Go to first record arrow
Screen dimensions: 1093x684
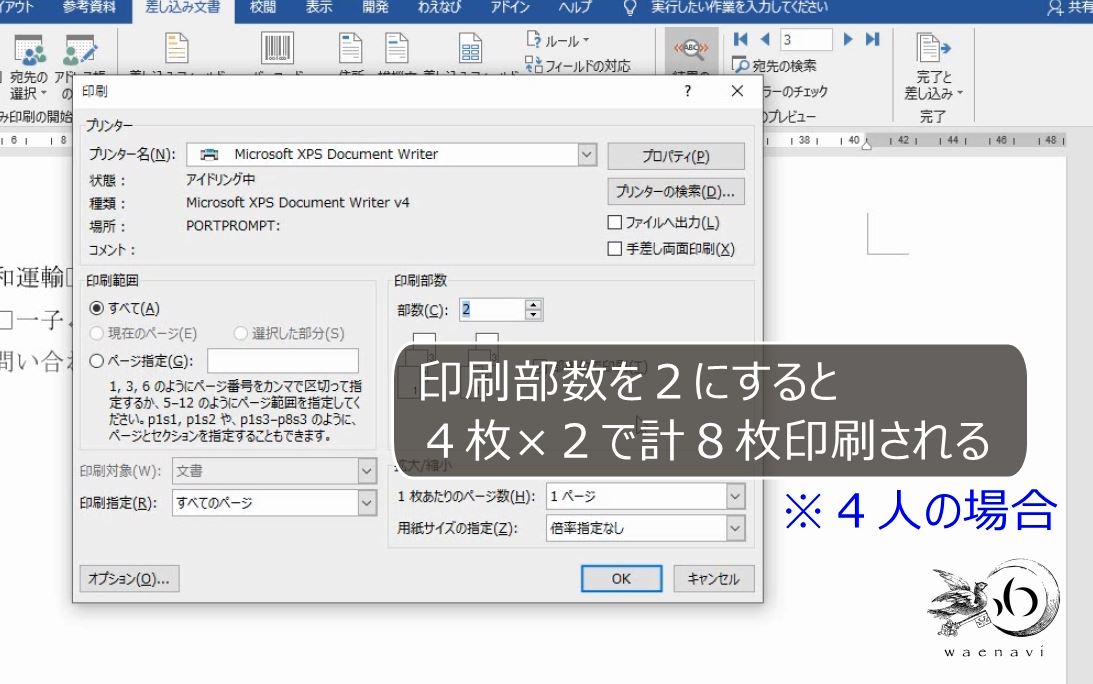tap(740, 39)
